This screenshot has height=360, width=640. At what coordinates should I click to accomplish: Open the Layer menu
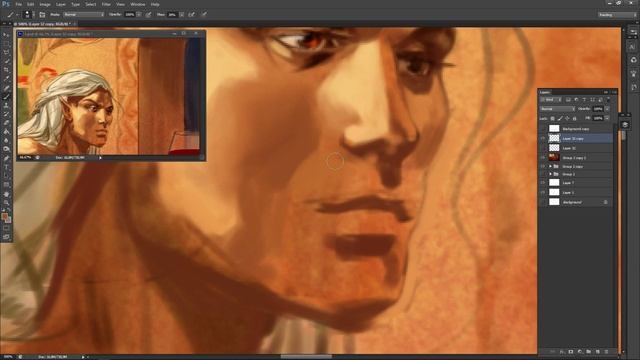(x=60, y=4)
